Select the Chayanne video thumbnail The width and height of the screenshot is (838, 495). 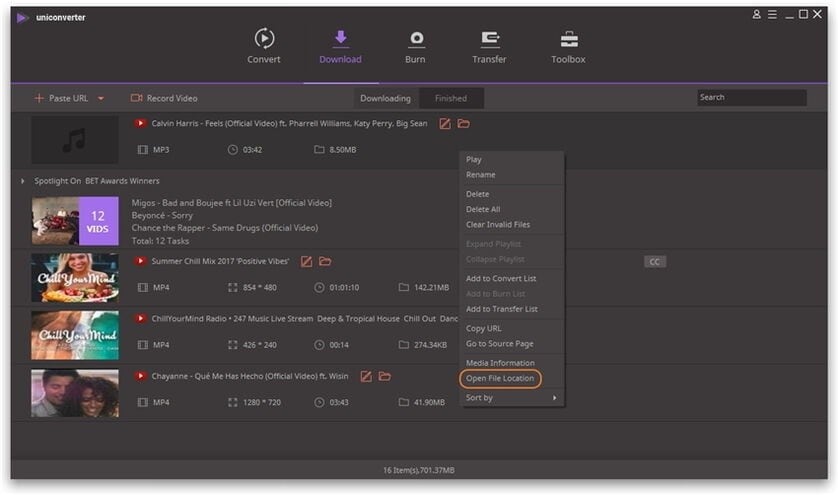coord(75,393)
